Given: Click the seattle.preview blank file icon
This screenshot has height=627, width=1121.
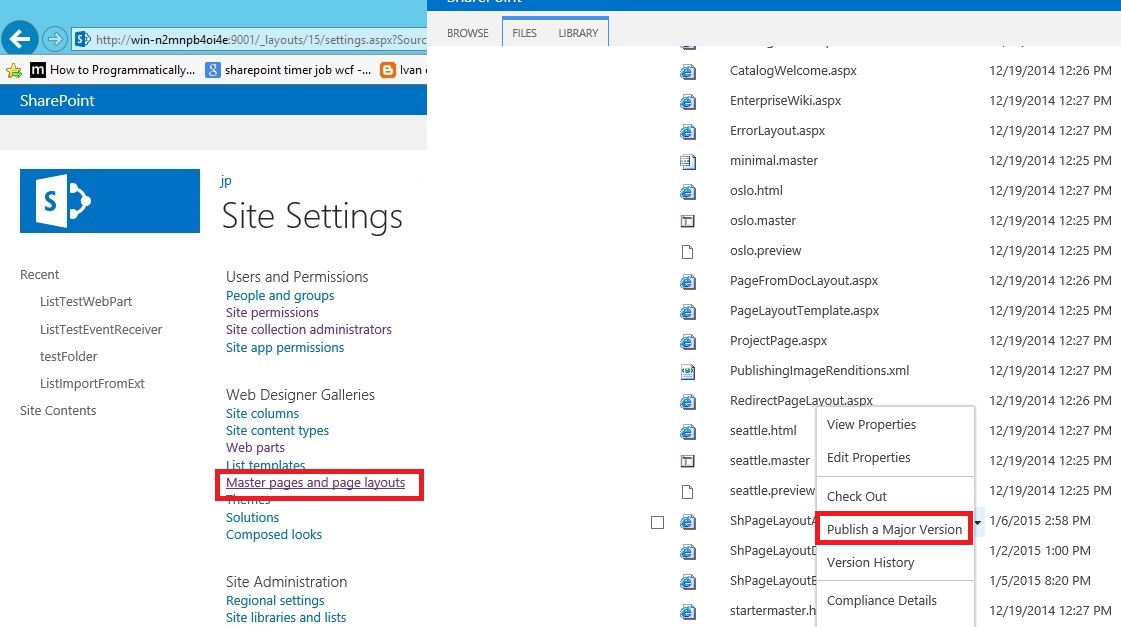Looking at the screenshot, I should 688,492.
